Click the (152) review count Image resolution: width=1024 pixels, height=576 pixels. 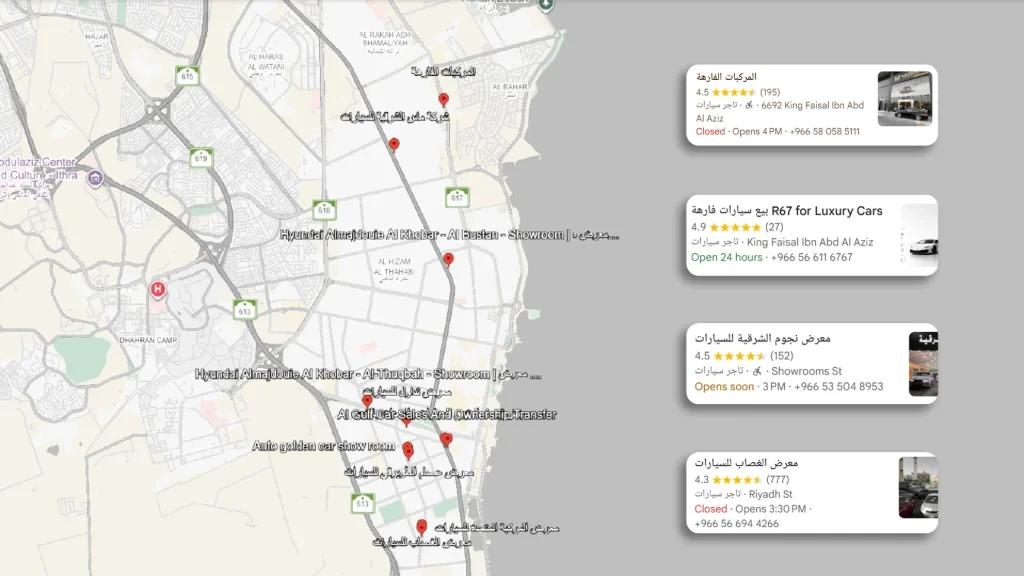(782, 356)
